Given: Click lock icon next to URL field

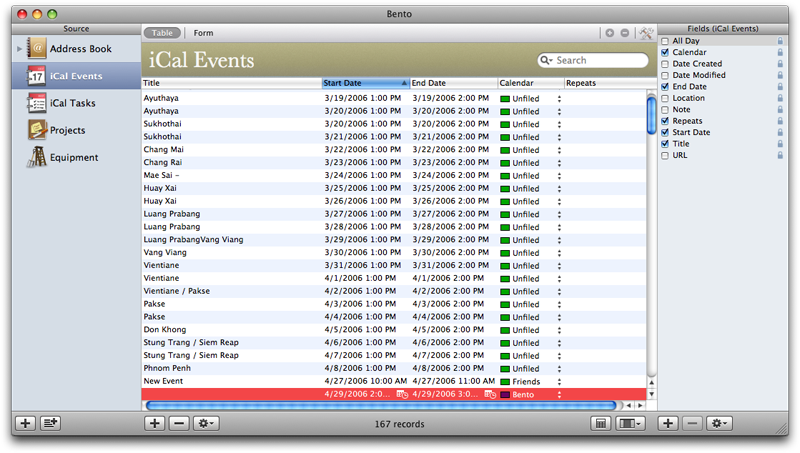Looking at the screenshot, I should point(780,155).
